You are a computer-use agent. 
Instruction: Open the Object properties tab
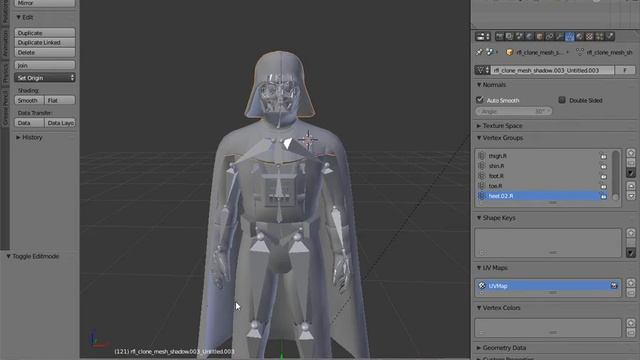coord(539,37)
